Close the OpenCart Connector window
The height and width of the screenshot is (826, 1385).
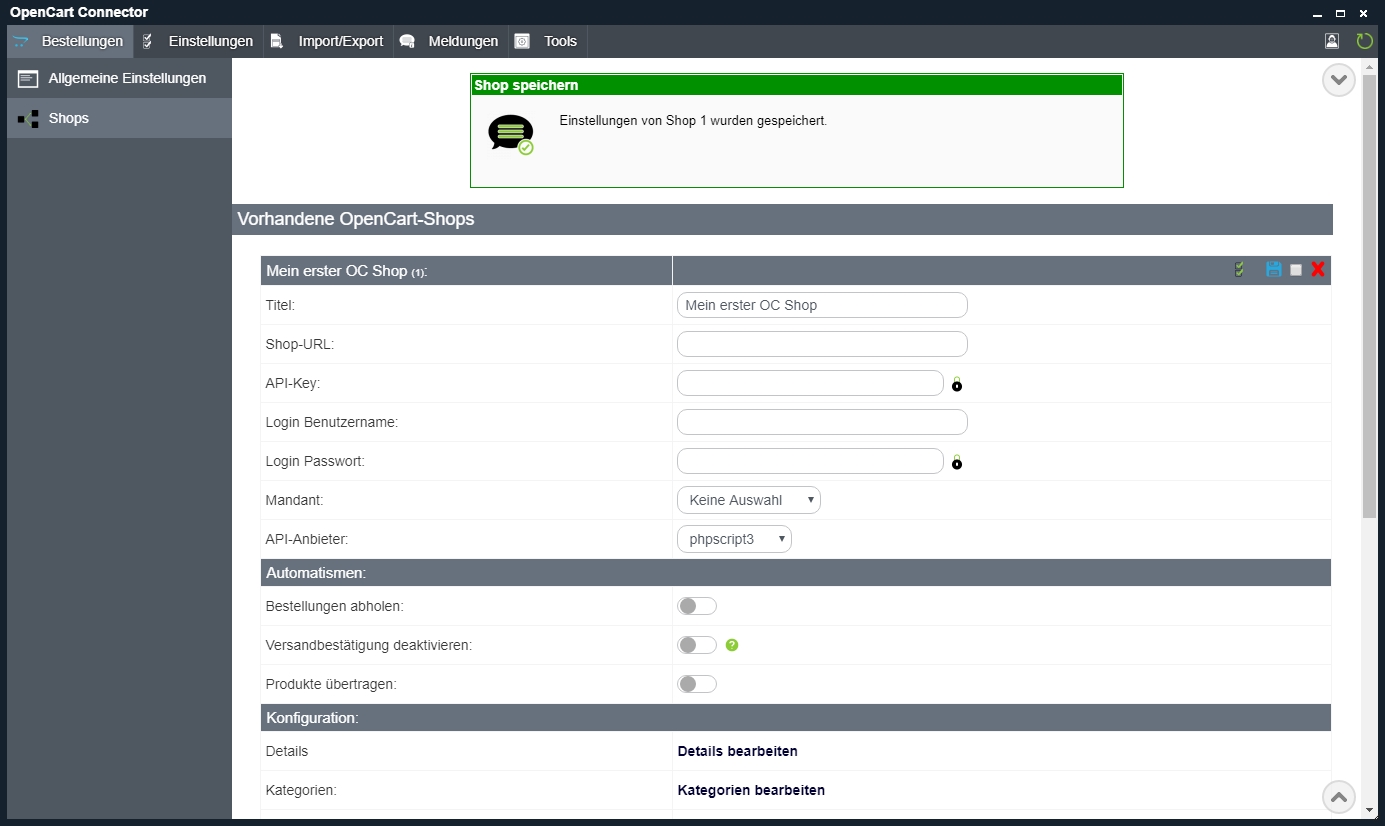point(1363,12)
